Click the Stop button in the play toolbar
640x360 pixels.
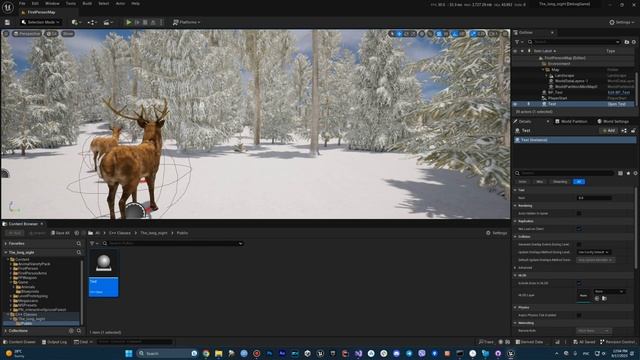(x=145, y=22)
